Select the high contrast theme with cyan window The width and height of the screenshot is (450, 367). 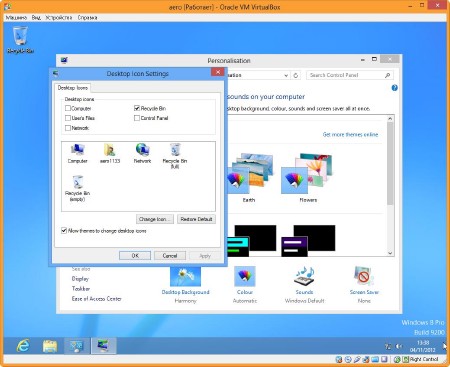(252, 240)
